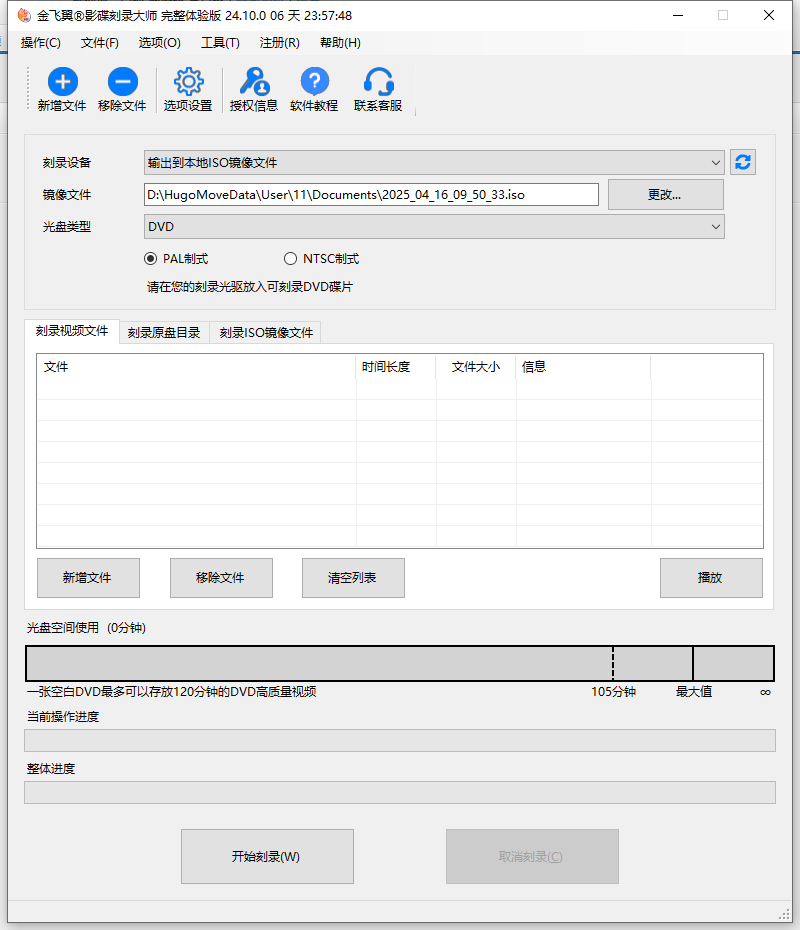Open the 操作(C) menu
The image size is (800, 930).
(40, 43)
